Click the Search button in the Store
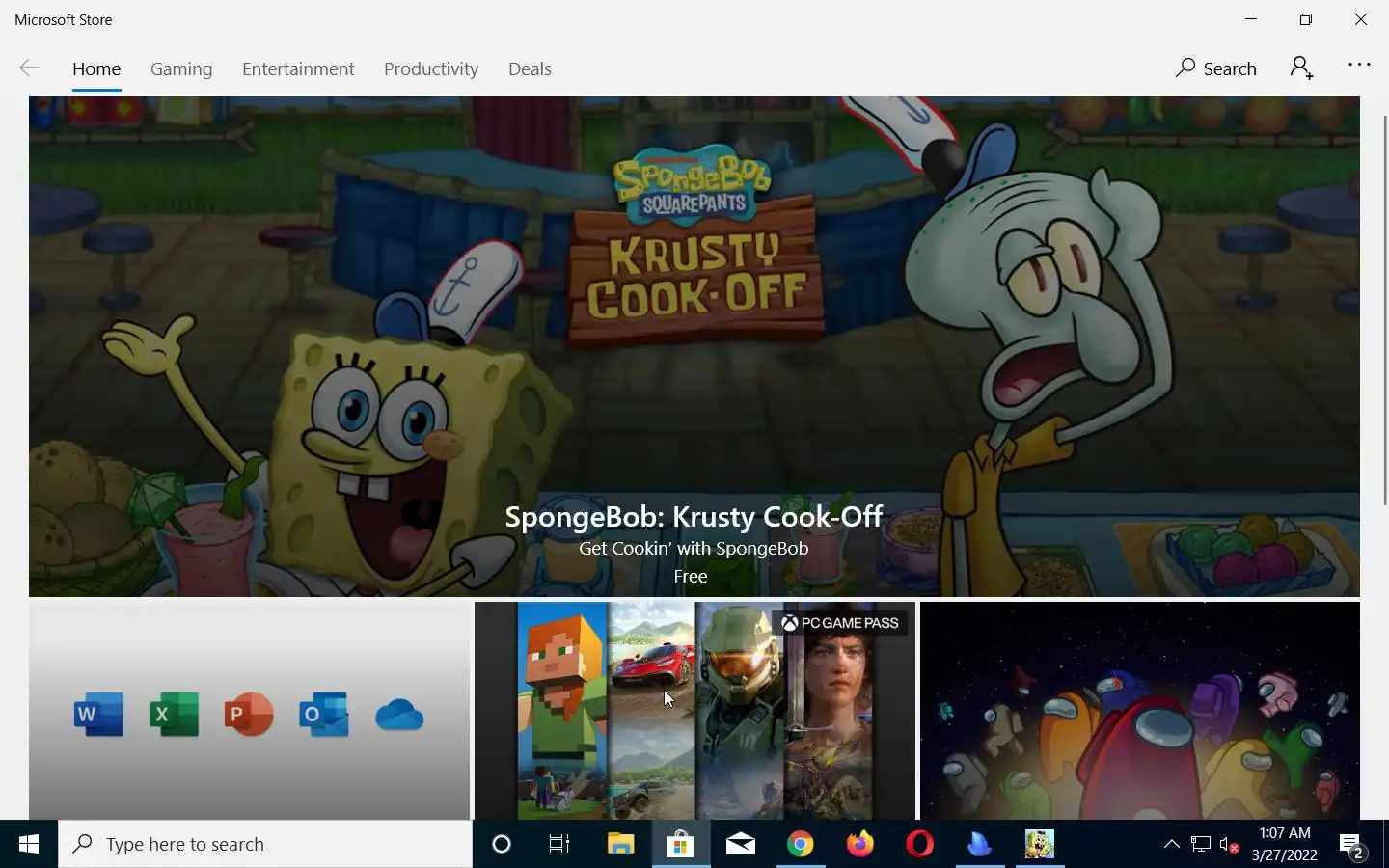1389x868 pixels. (x=1216, y=68)
